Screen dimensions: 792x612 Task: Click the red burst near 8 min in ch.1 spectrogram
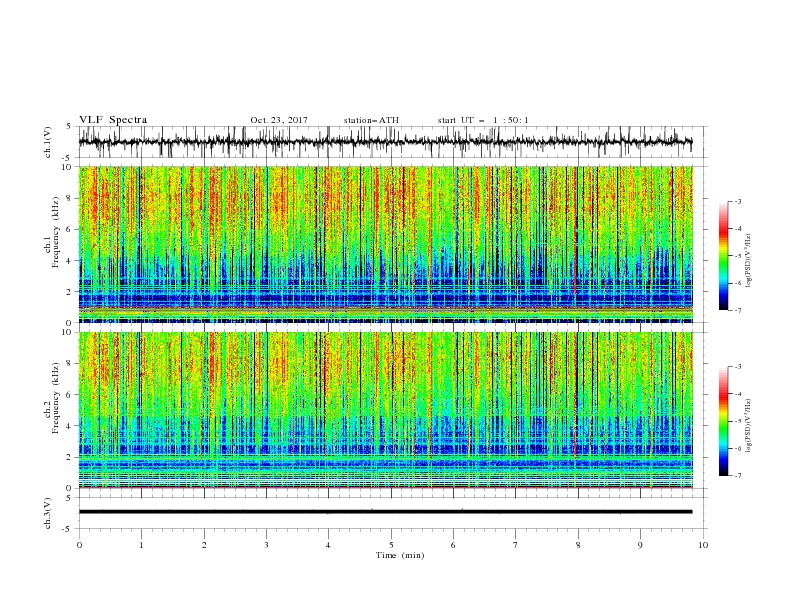pos(575,230)
